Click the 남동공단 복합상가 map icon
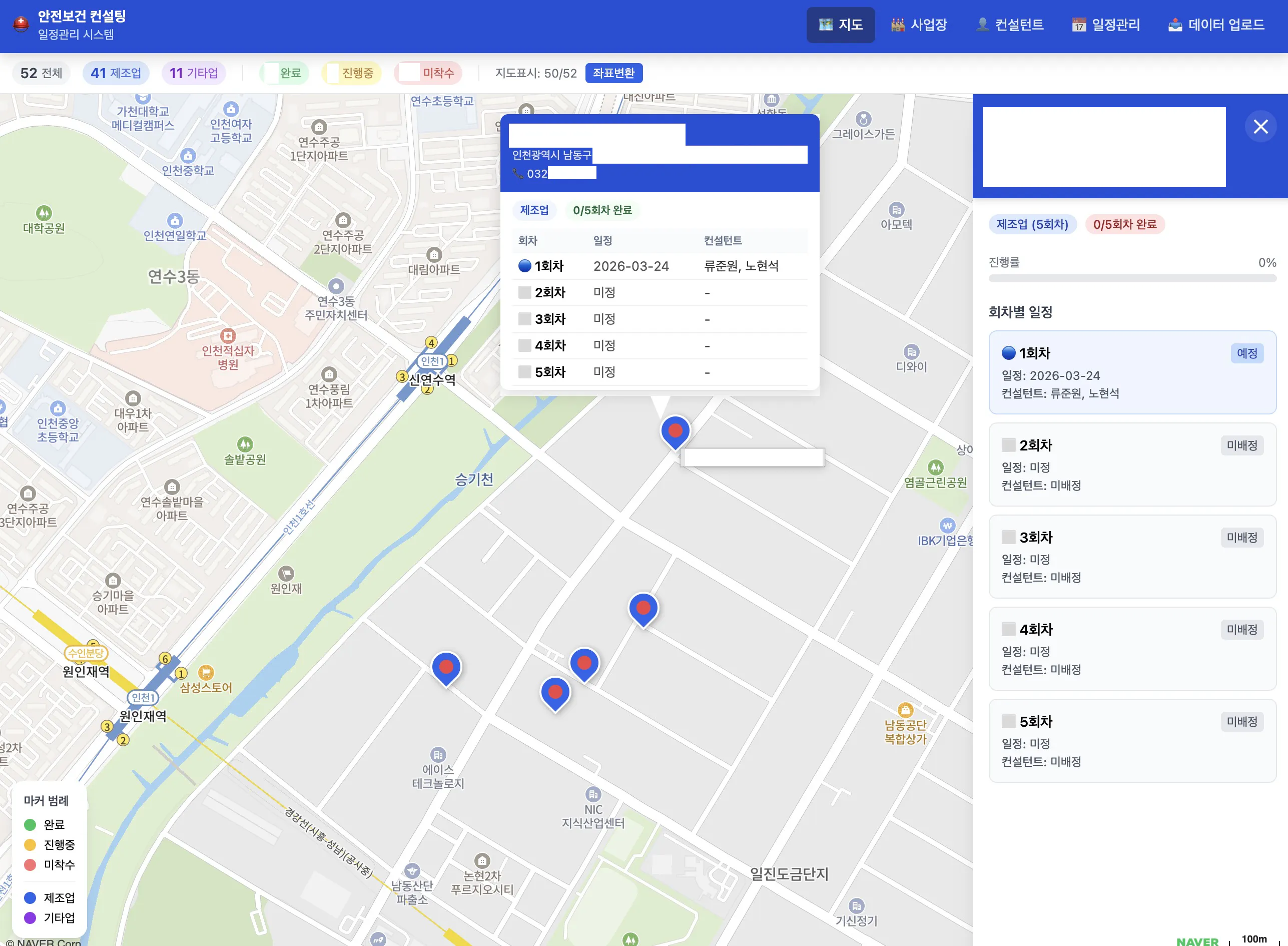The image size is (1288, 946). pyautogui.click(x=905, y=710)
